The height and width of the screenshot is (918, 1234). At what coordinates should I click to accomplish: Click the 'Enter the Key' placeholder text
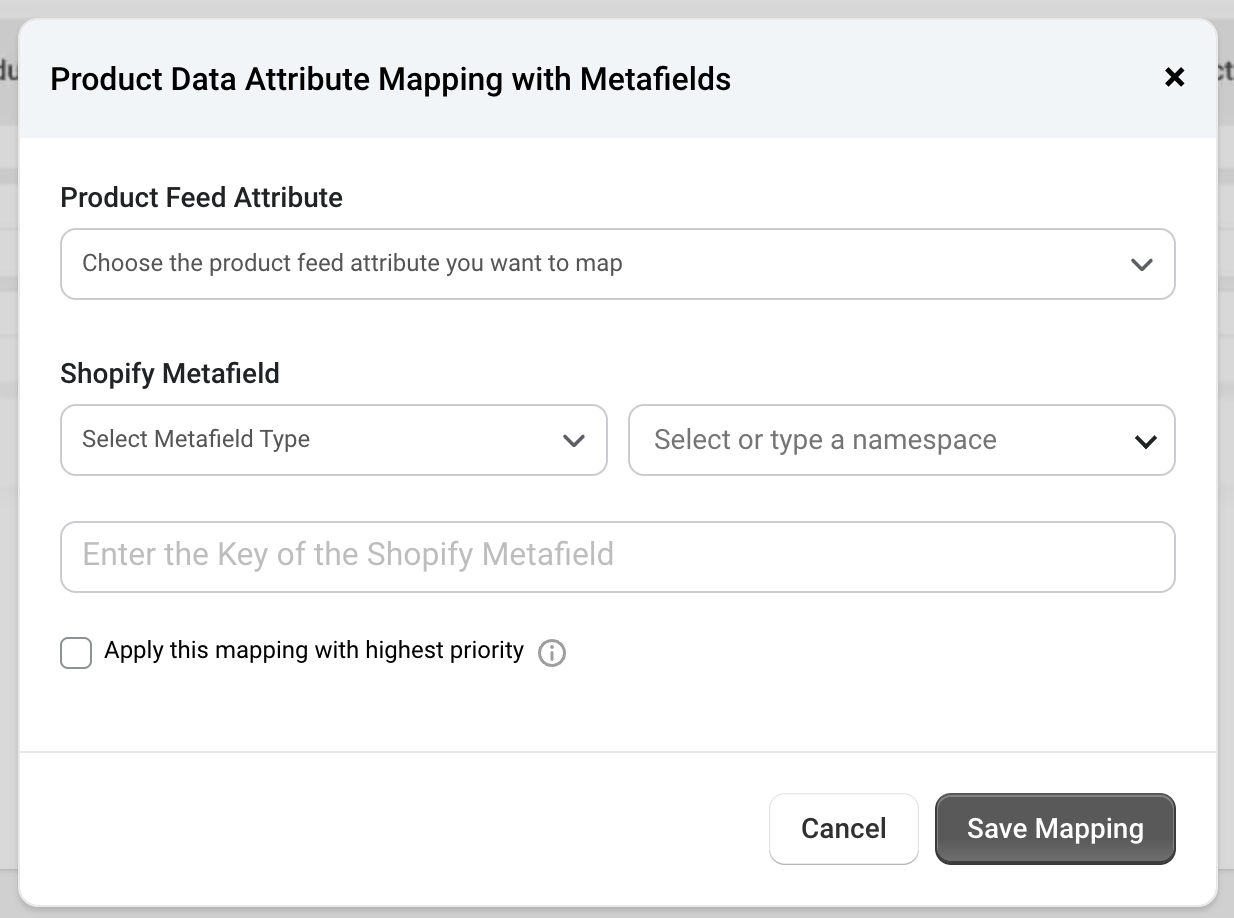click(x=348, y=555)
